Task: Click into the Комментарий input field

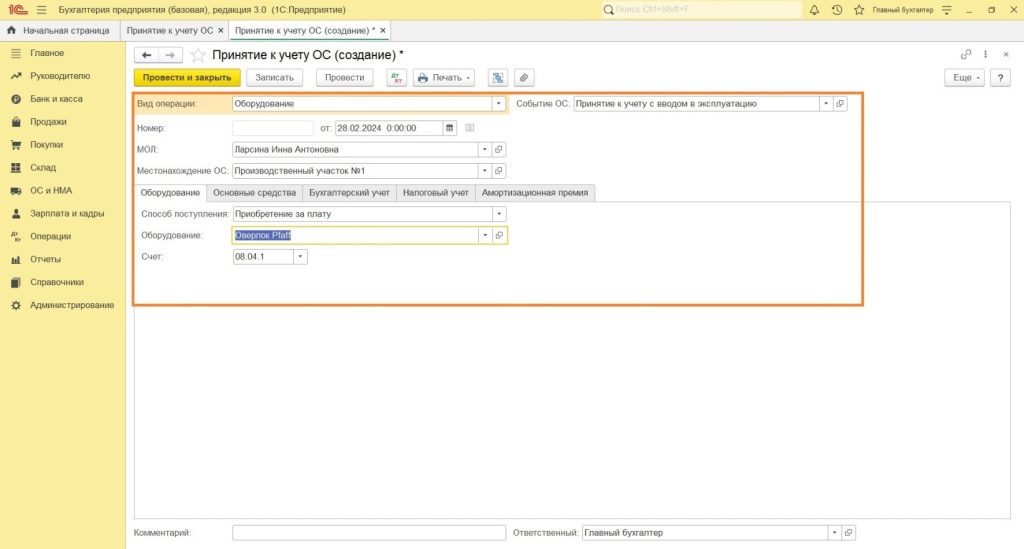Action: tap(368, 533)
